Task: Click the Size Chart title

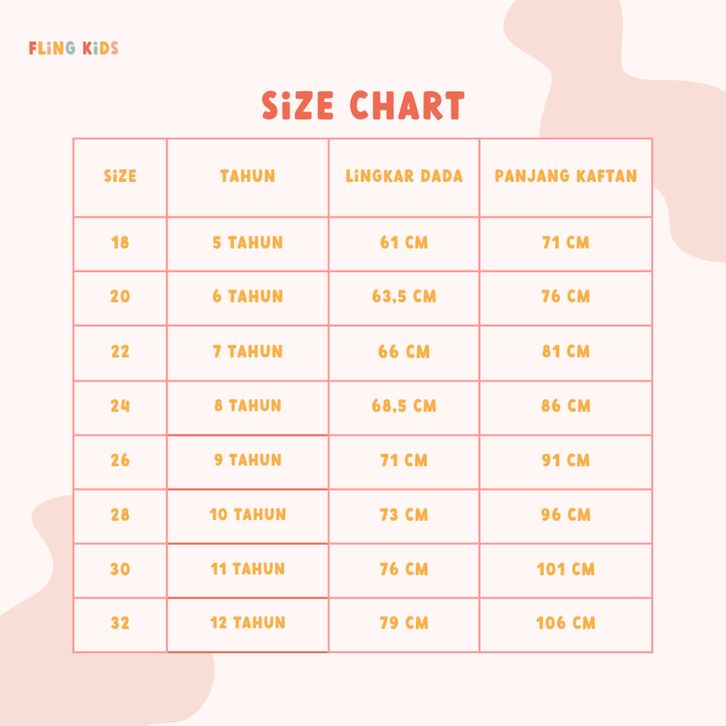Action: click(x=363, y=106)
